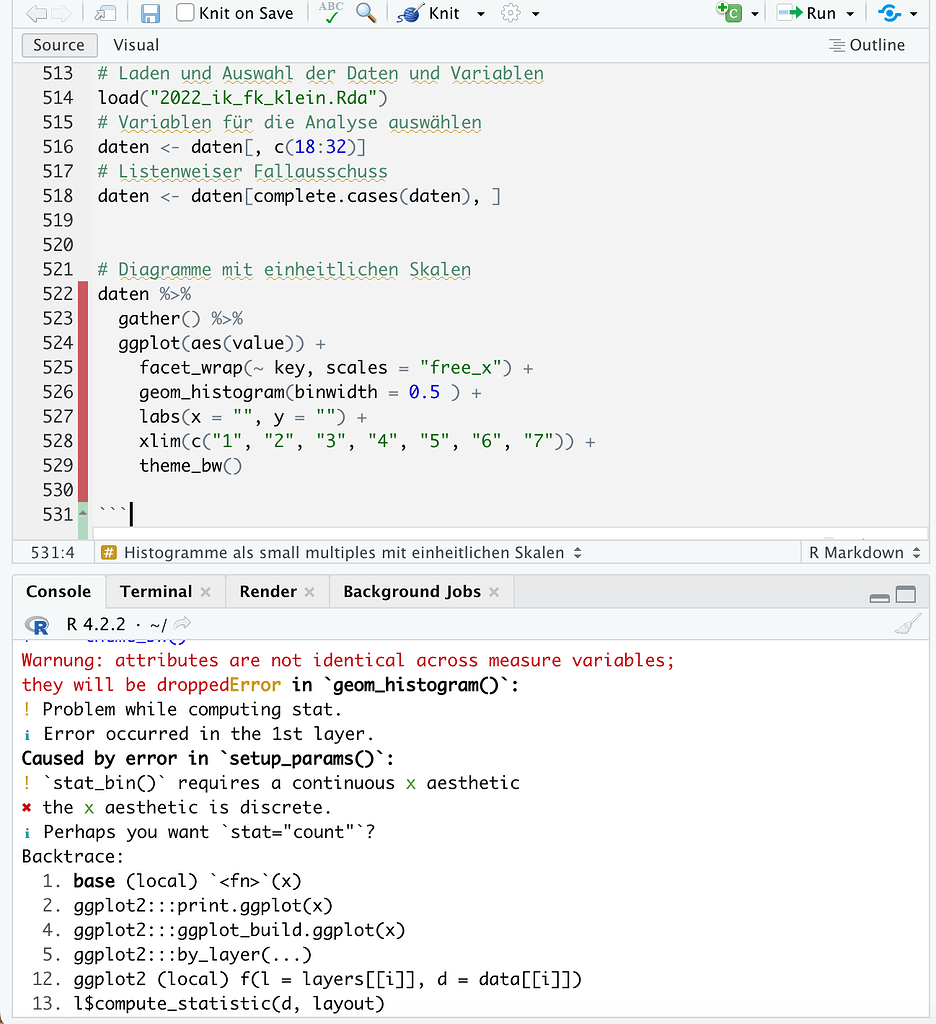Open the R Markdown file type selector
936x1024 pixels.
pyautogui.click(x=864, y=552)
